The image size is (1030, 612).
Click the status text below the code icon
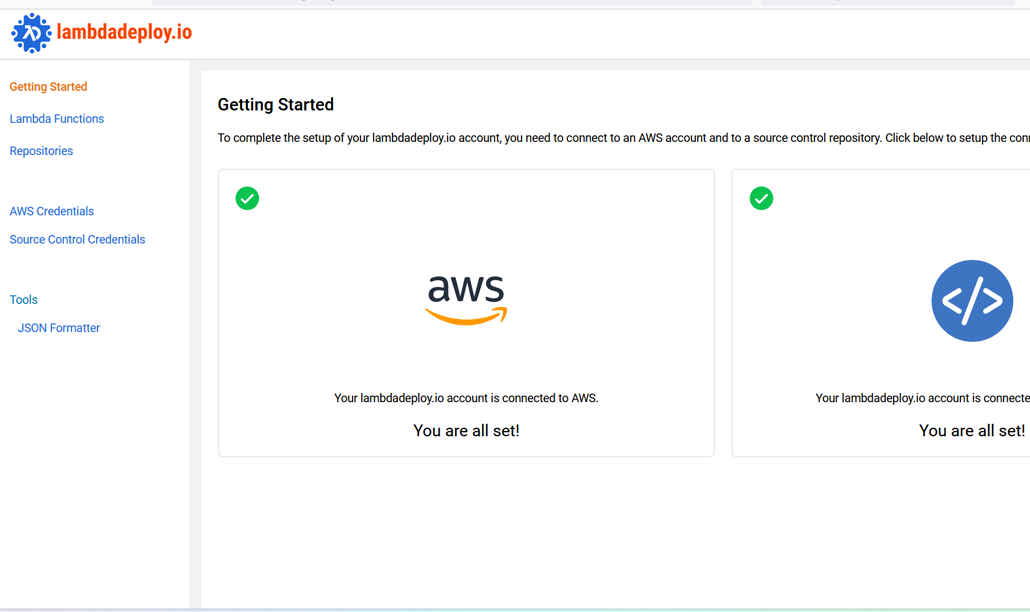click(x=922, y=398)
